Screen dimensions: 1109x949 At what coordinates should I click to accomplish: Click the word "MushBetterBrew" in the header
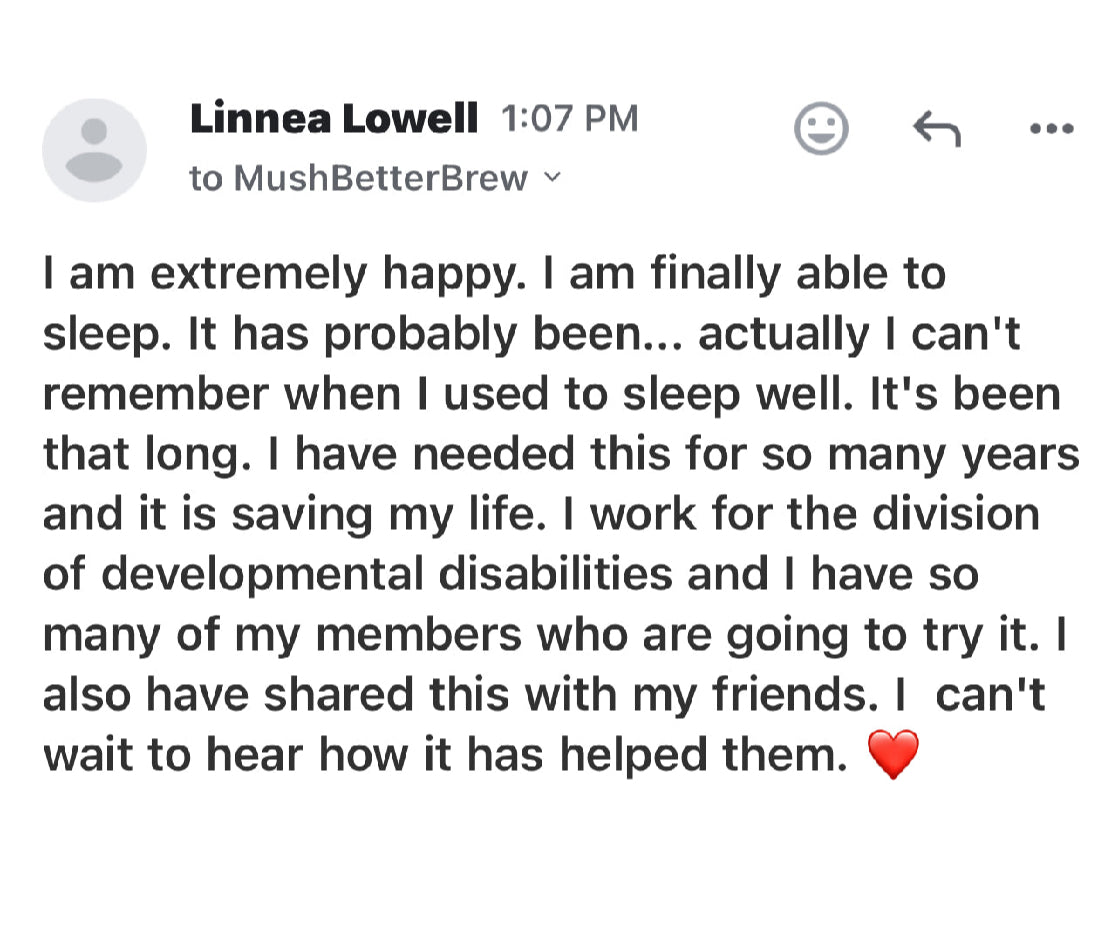[x=381, y=178]
